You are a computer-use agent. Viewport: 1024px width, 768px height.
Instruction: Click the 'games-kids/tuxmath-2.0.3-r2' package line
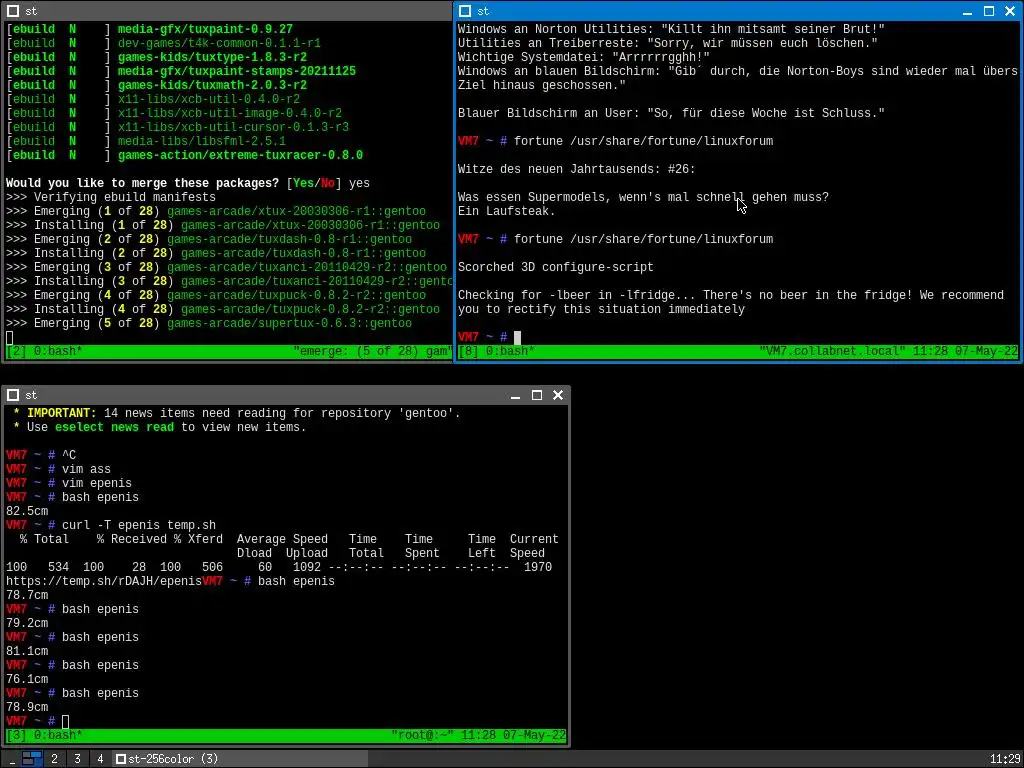(212, 86)
